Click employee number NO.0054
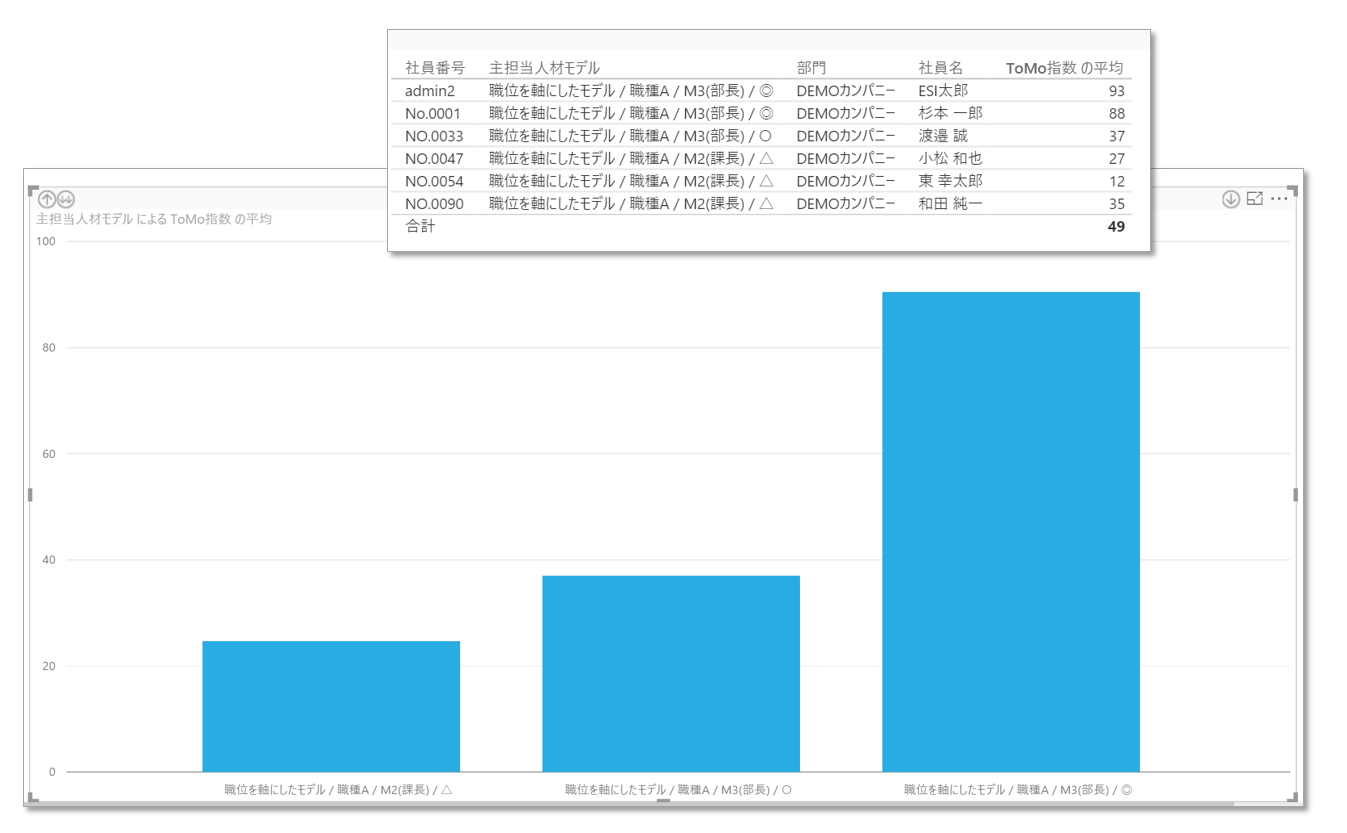1347x833 pixels. tap(435, 181)
